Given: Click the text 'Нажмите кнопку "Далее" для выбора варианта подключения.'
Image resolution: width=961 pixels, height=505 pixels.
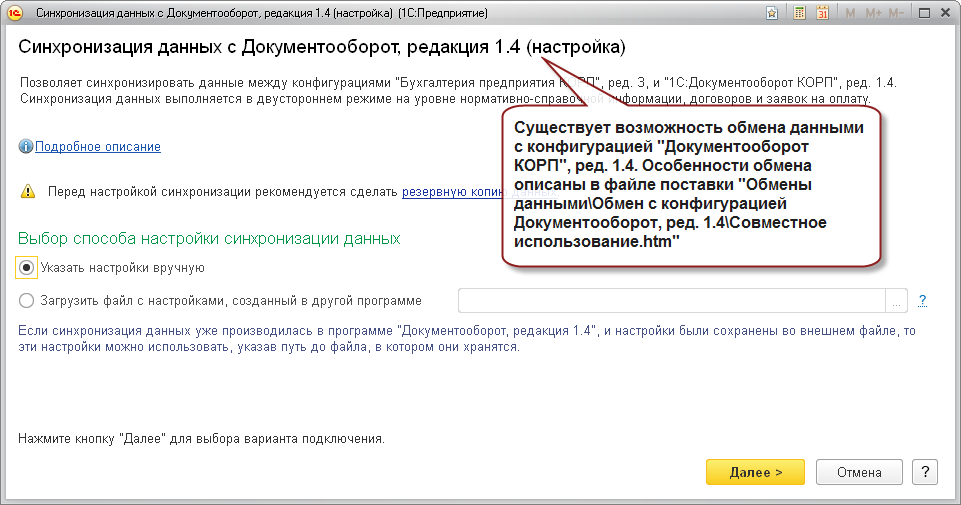Looking at the screenshot, I should point(201,439).
